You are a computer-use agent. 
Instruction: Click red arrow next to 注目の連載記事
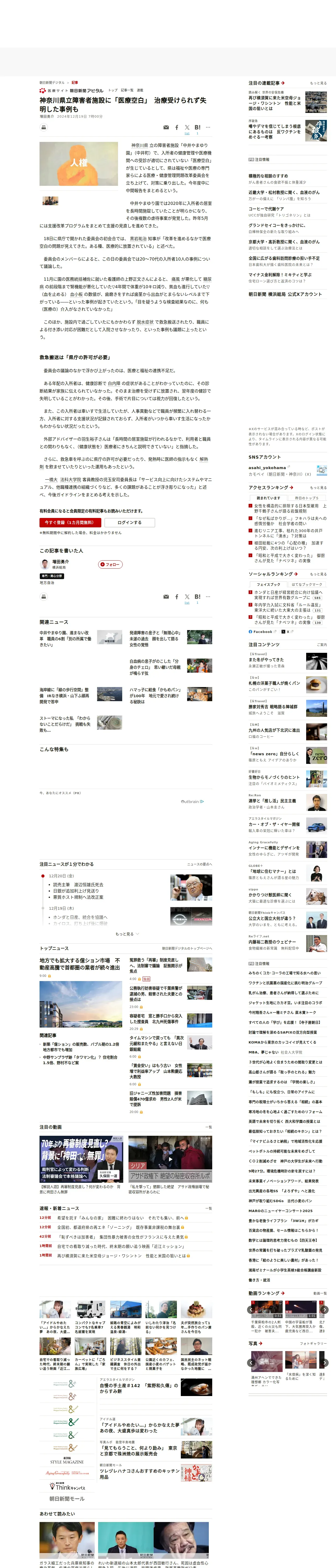[283, 83]
